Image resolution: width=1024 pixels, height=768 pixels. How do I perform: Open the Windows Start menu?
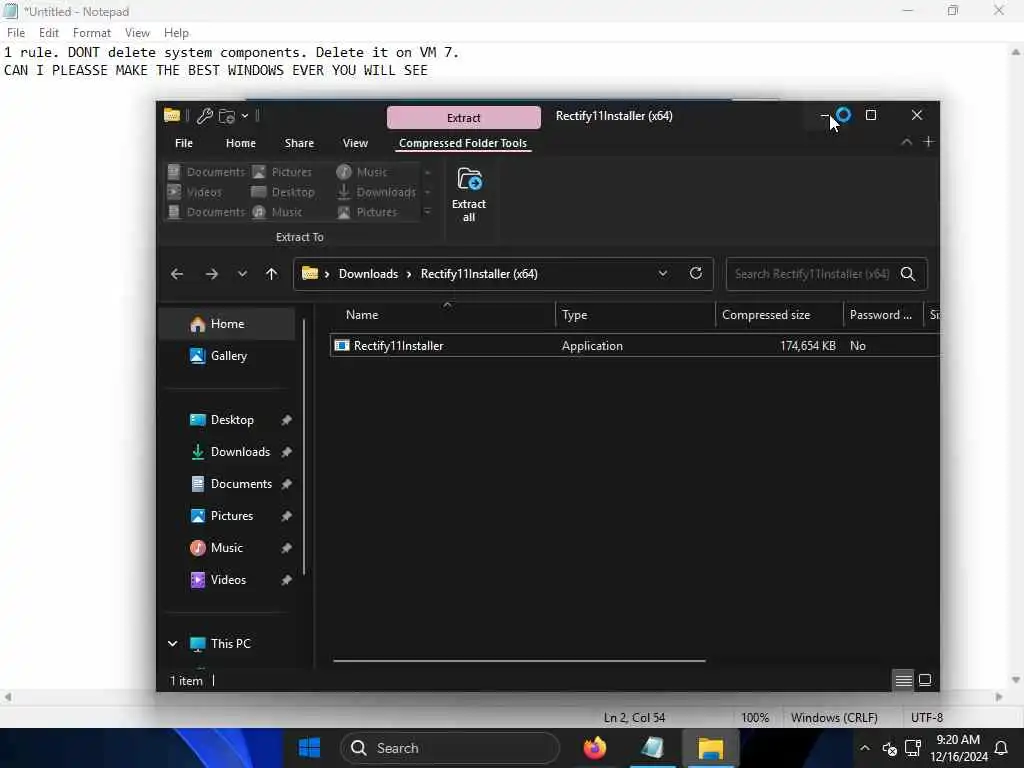[x=309, y=748]
